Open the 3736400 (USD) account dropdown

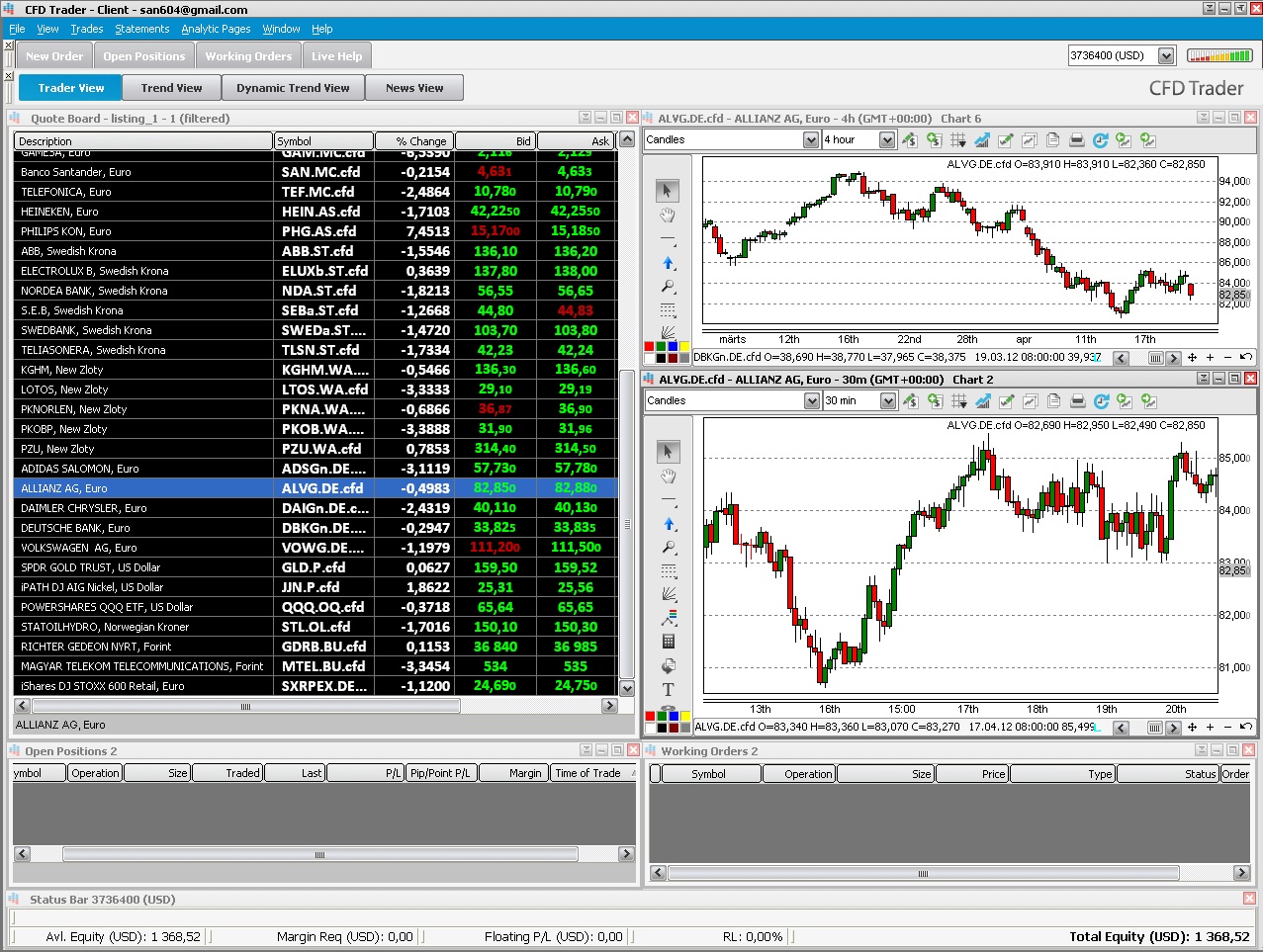tap(1166, 56)
